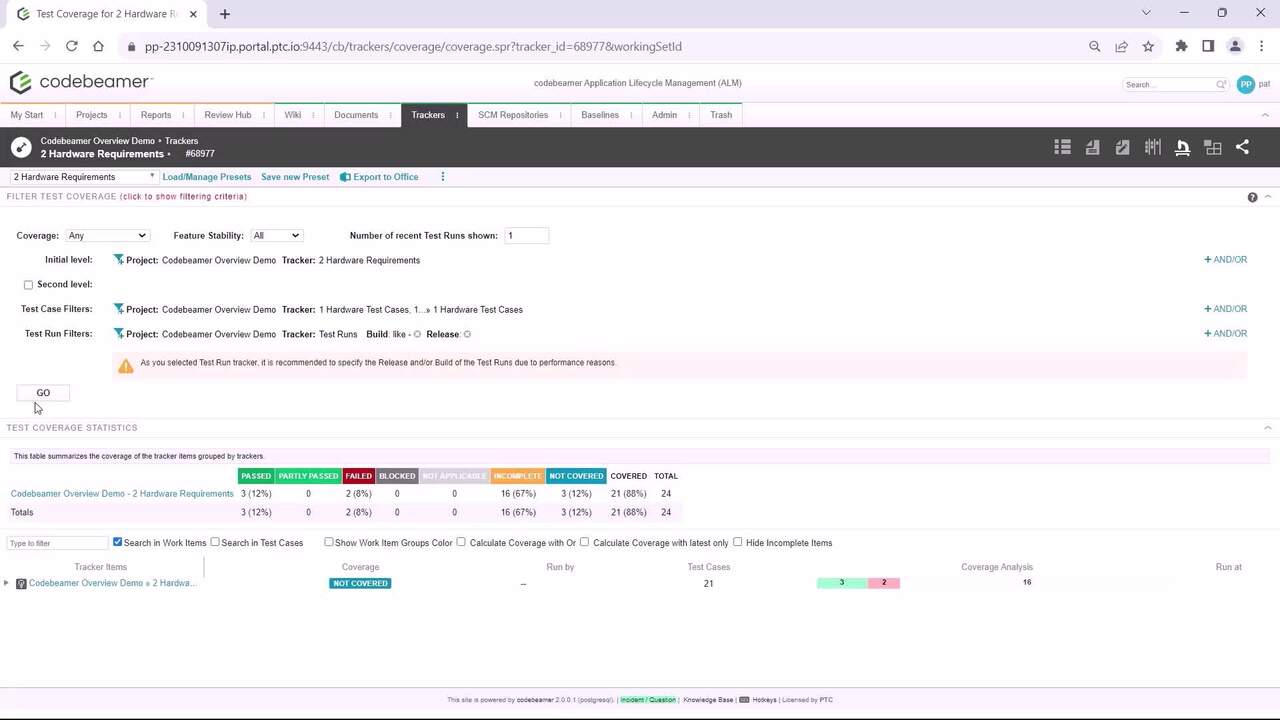The image size is (1280, 720).
Task: Click the browser reload button
Action: (72, 46)
